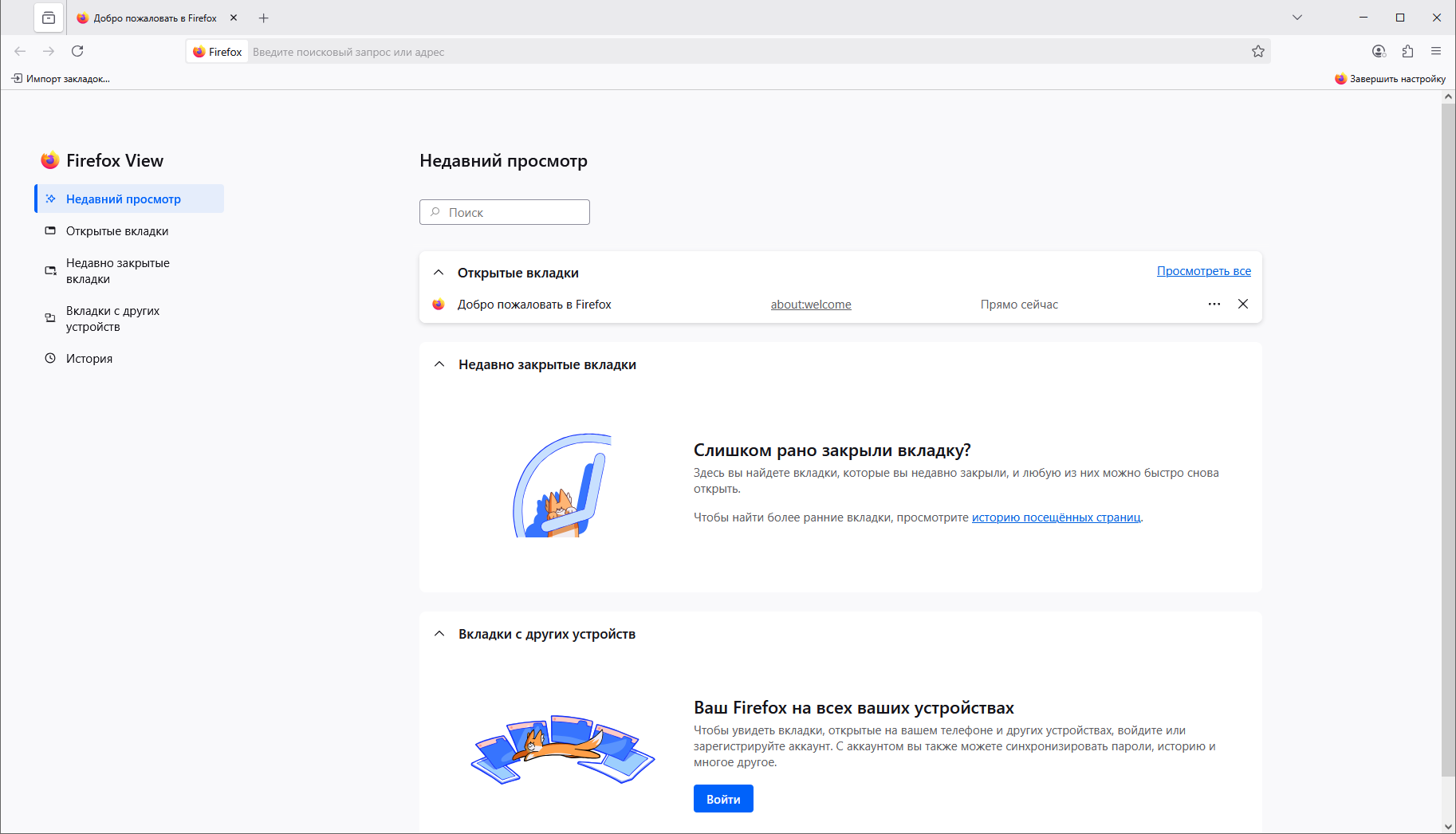Click 'Завершить настройку' button
This screenshot has width=1456, height=834.
point(1390,78)
